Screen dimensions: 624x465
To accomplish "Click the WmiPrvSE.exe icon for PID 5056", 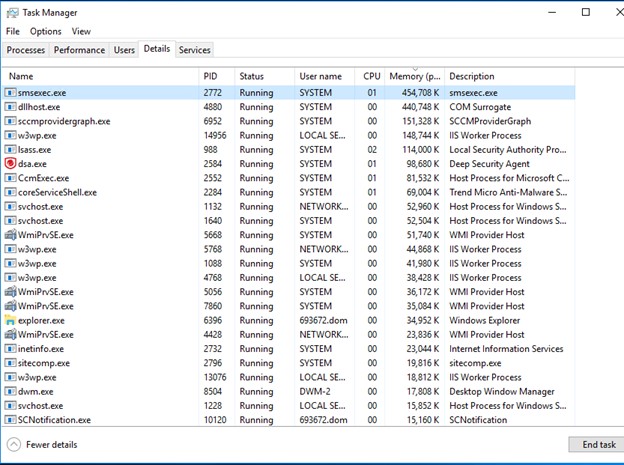I will (x=10, y=292).
